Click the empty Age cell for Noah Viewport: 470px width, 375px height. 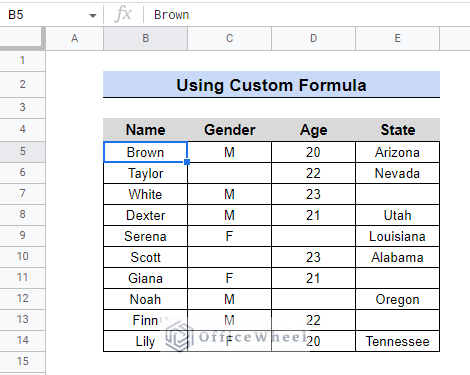point(313,299)
